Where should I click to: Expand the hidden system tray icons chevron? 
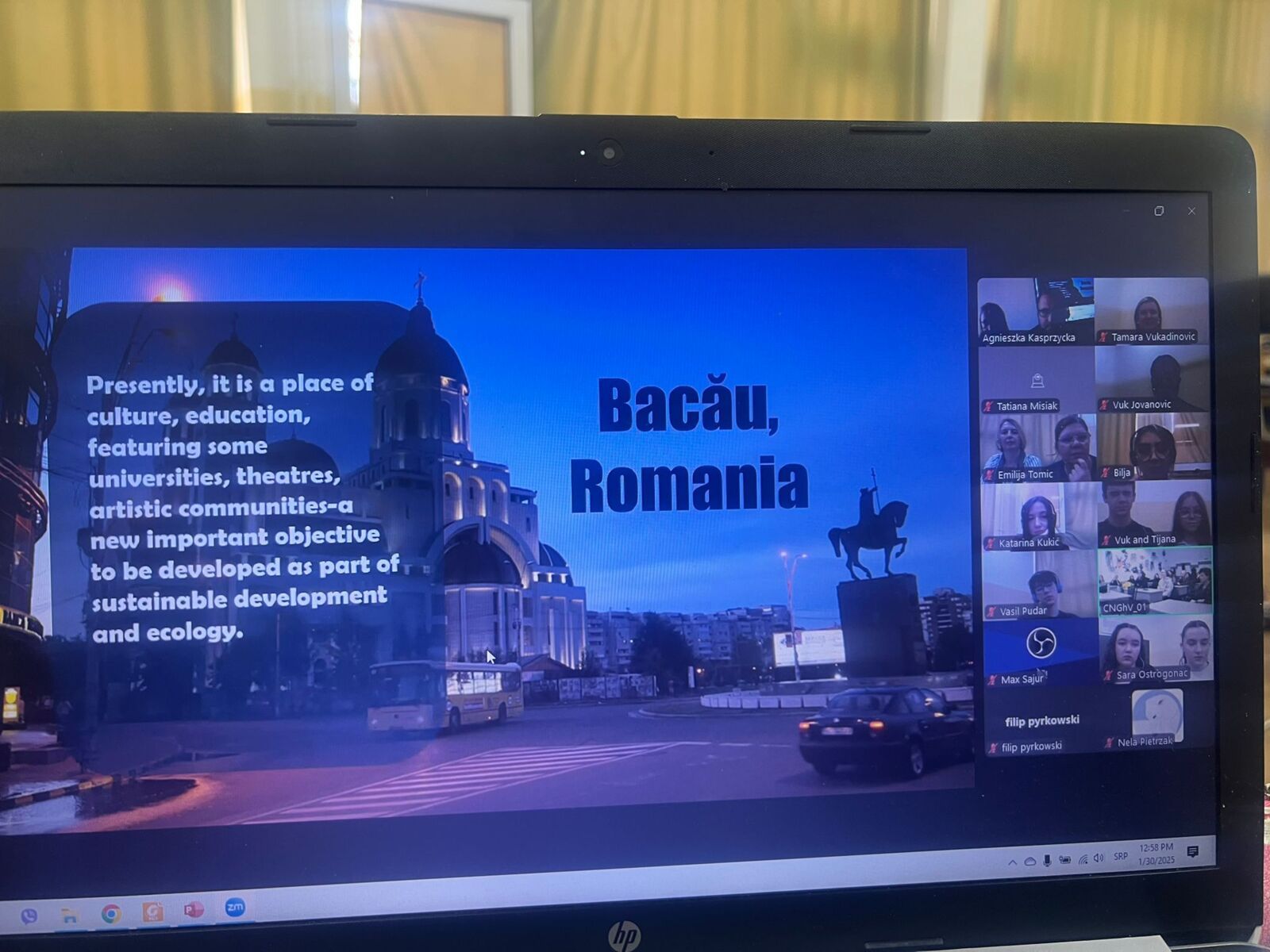pyautogui.click(x=1012, y=862)
